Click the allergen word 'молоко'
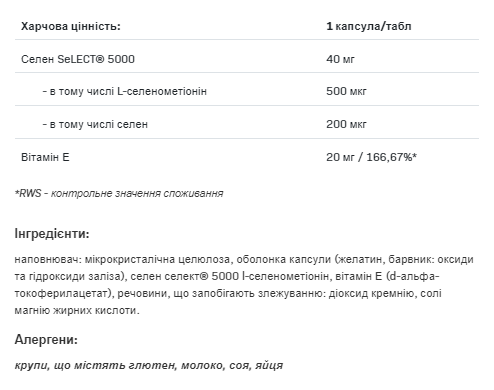 pos(202,365)
